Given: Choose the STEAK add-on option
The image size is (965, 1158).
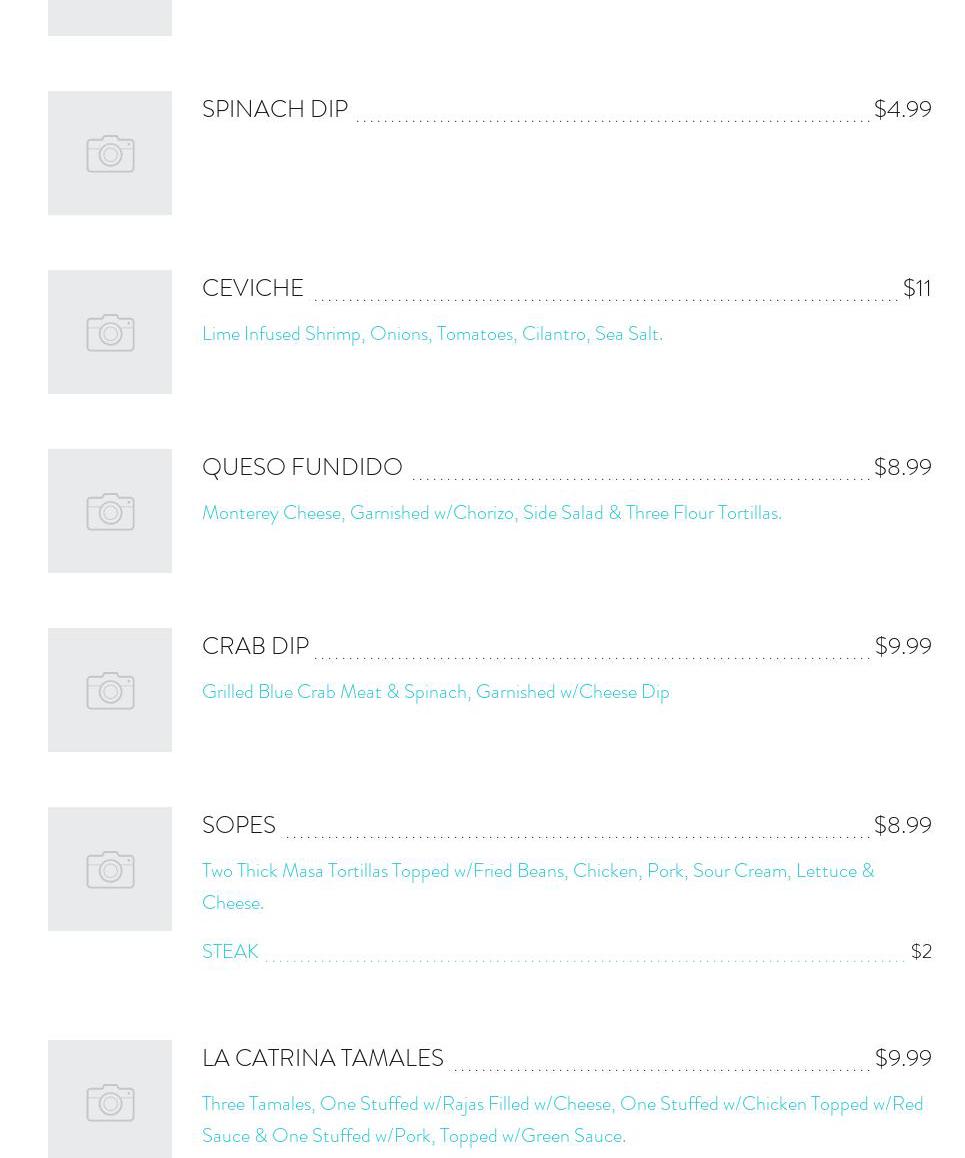Looking at the screenshot, I should point(230,951).
